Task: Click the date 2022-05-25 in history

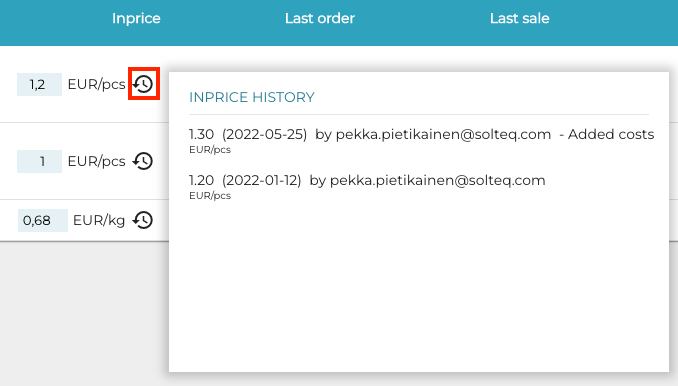Action: (265, 134)
